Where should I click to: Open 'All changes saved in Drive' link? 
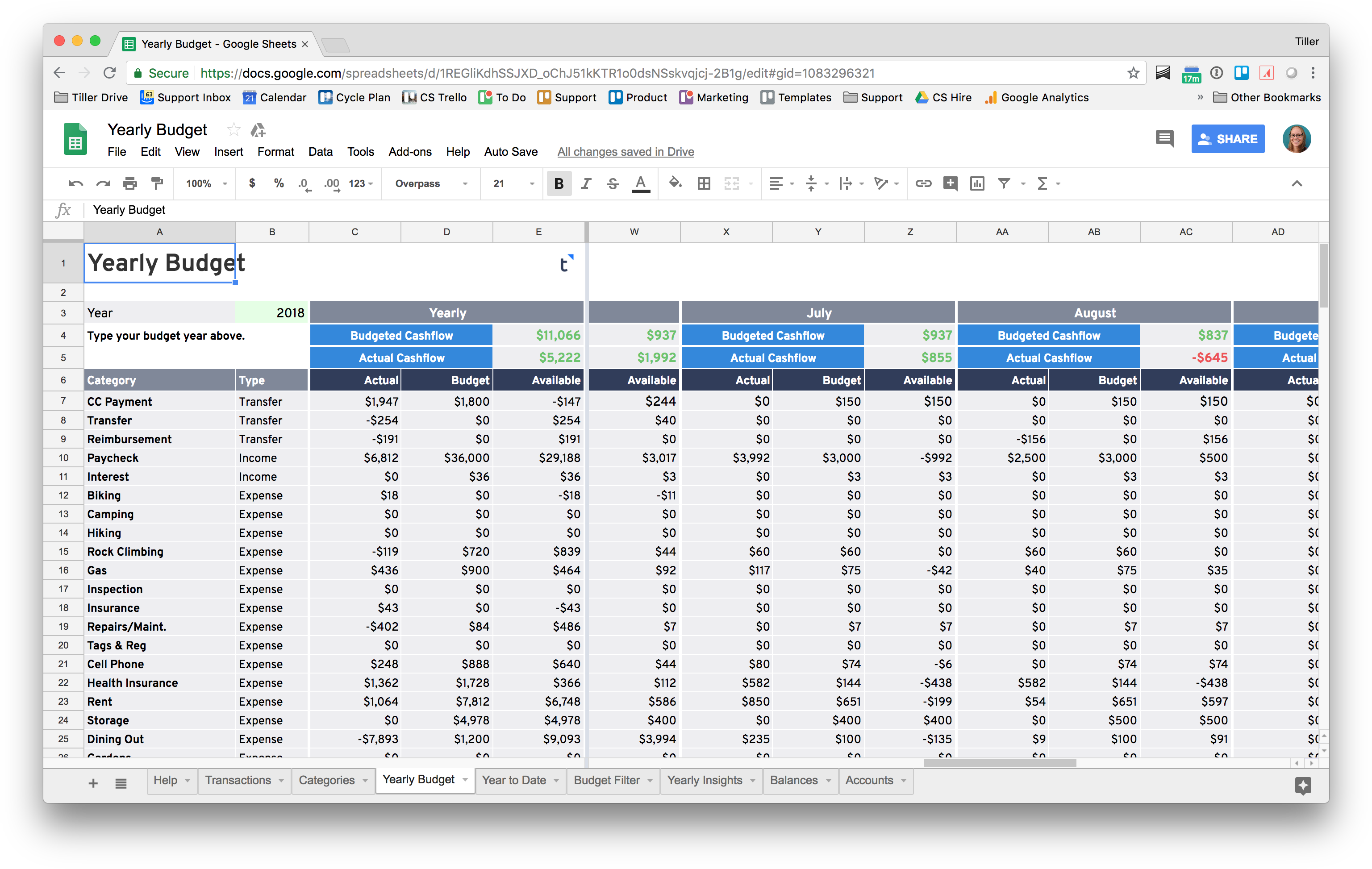coord(625,151)
